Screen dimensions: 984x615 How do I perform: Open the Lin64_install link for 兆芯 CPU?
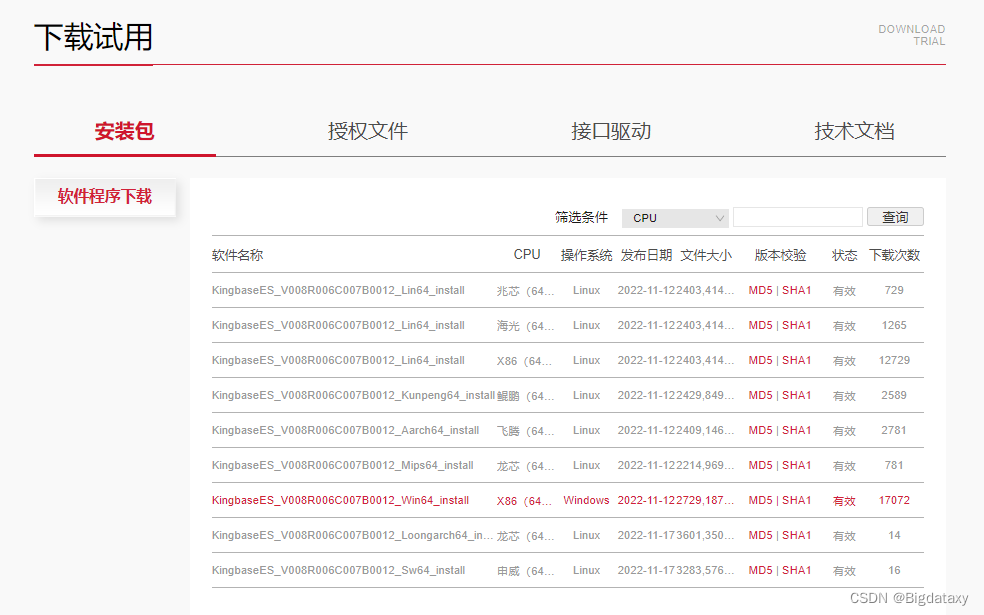(x=338, y=291)
